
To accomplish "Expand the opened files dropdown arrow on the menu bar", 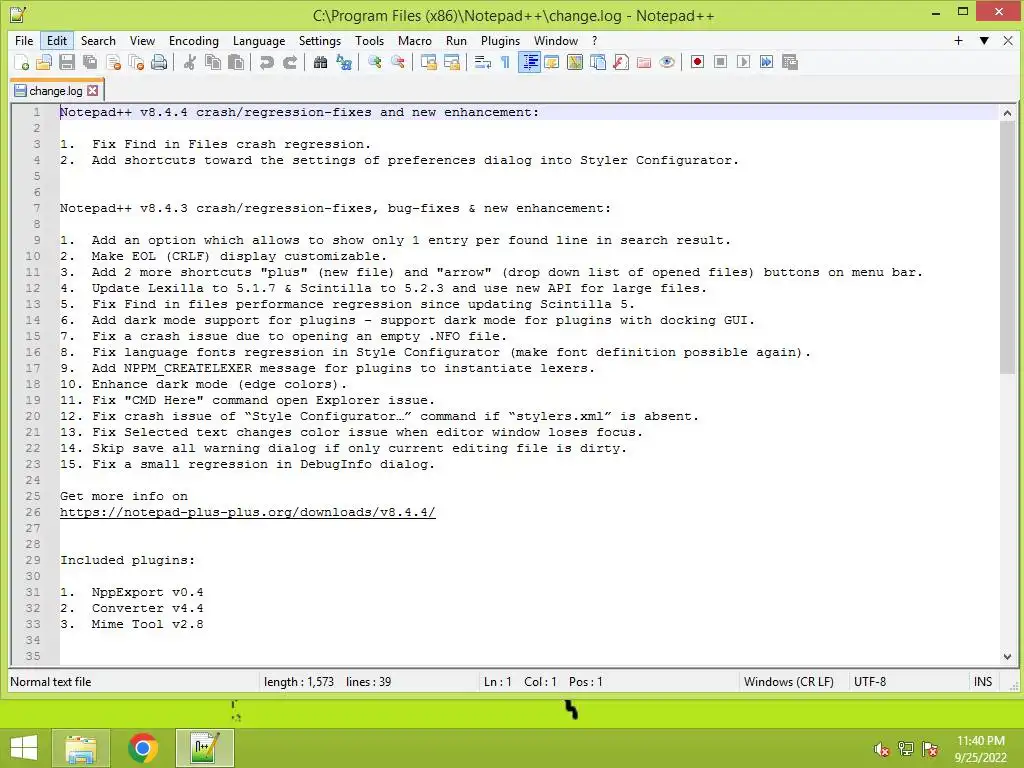I will click(984, 40).
